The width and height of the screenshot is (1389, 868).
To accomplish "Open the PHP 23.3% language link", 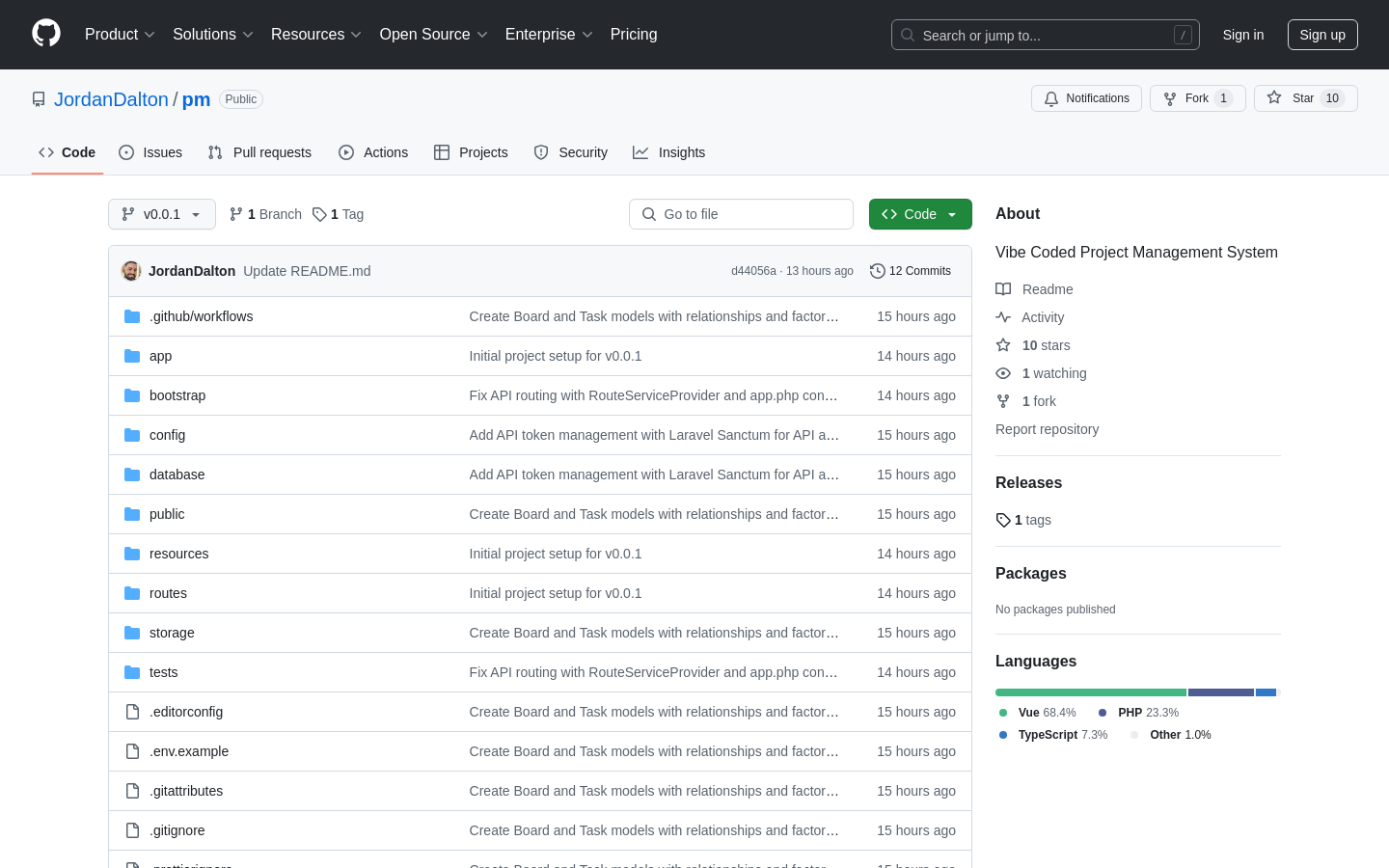I will (x=1138, y=713).
